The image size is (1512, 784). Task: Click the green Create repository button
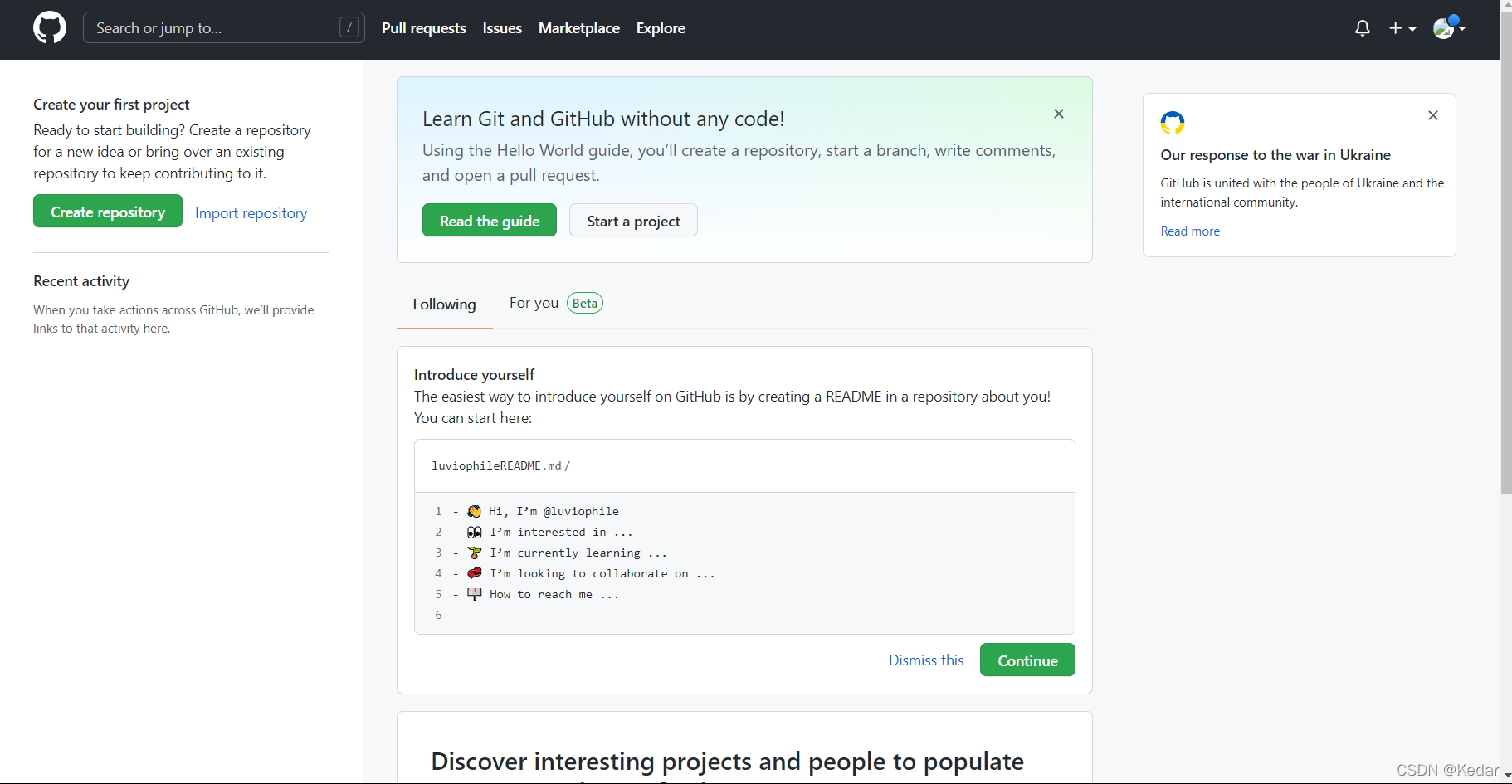[108, 212]
